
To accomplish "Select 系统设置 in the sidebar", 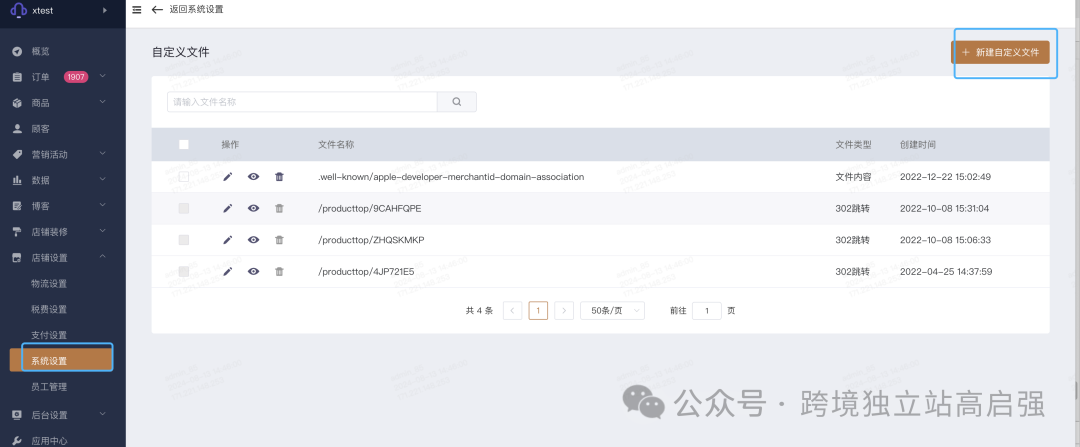I will 60,361.
